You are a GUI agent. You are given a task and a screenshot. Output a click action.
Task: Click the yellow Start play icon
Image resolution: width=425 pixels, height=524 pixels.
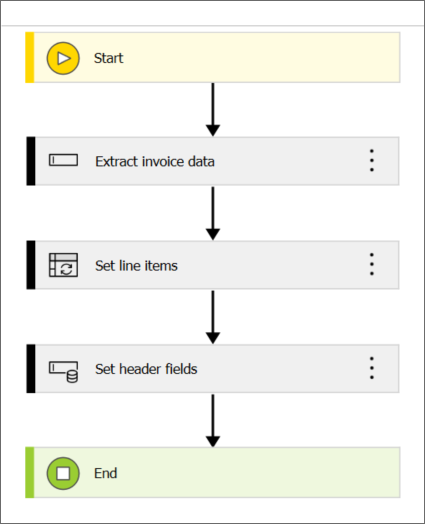pos(63,58)
